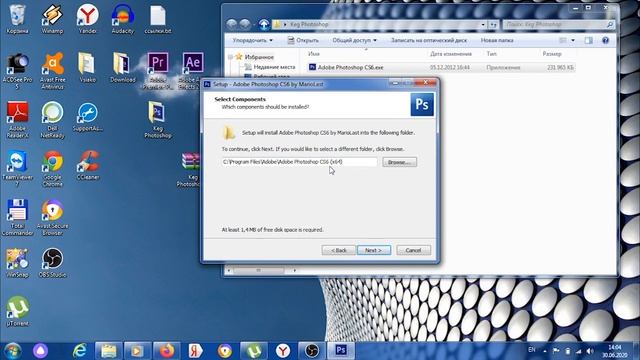The height and width of the screenshot is (360, 640).
Task: Click the Explorer search box
Action: pyautogui.click(x=558, y=24)
